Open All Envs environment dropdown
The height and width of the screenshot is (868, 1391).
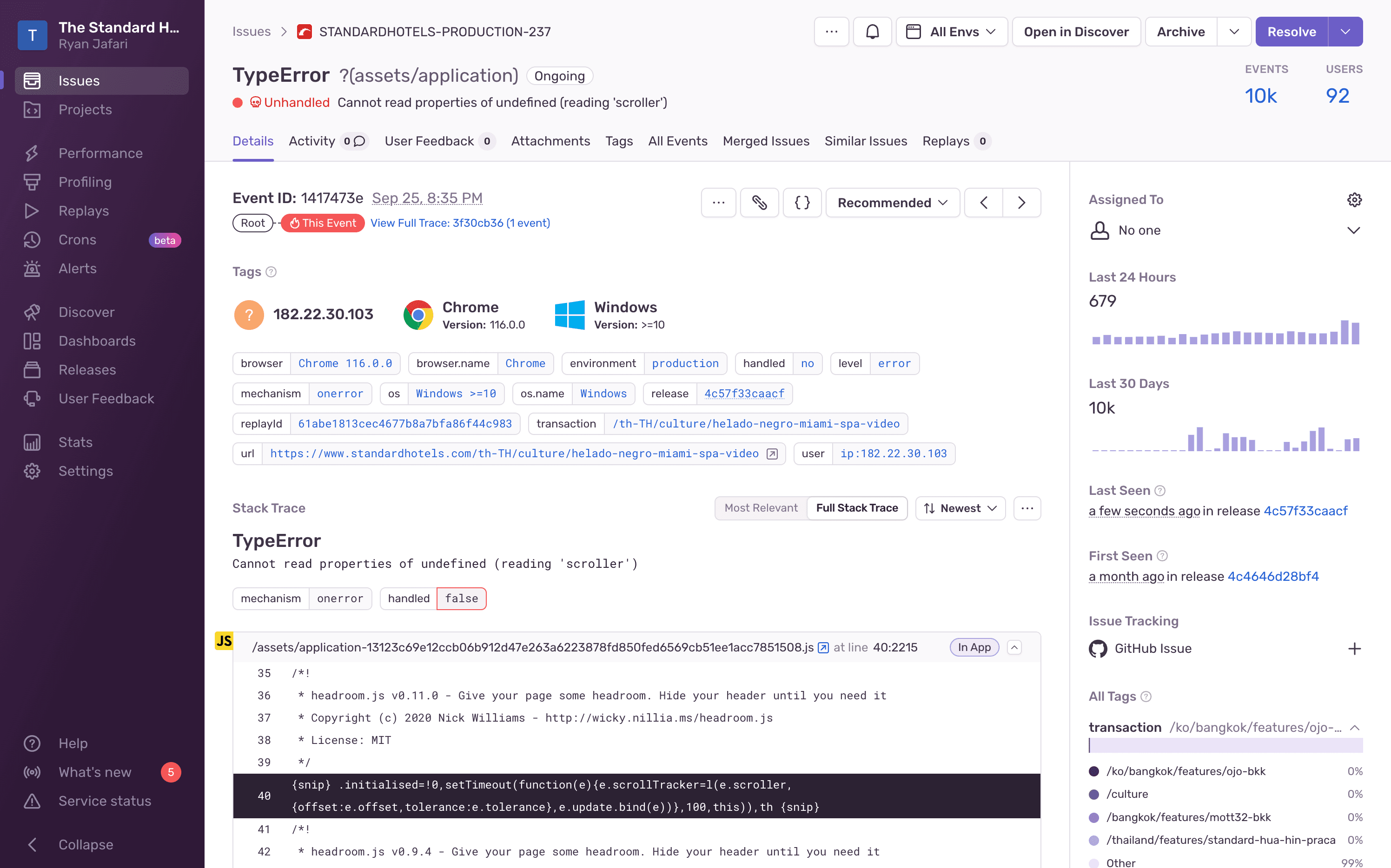pyautogui.click(x=951, y=32)
